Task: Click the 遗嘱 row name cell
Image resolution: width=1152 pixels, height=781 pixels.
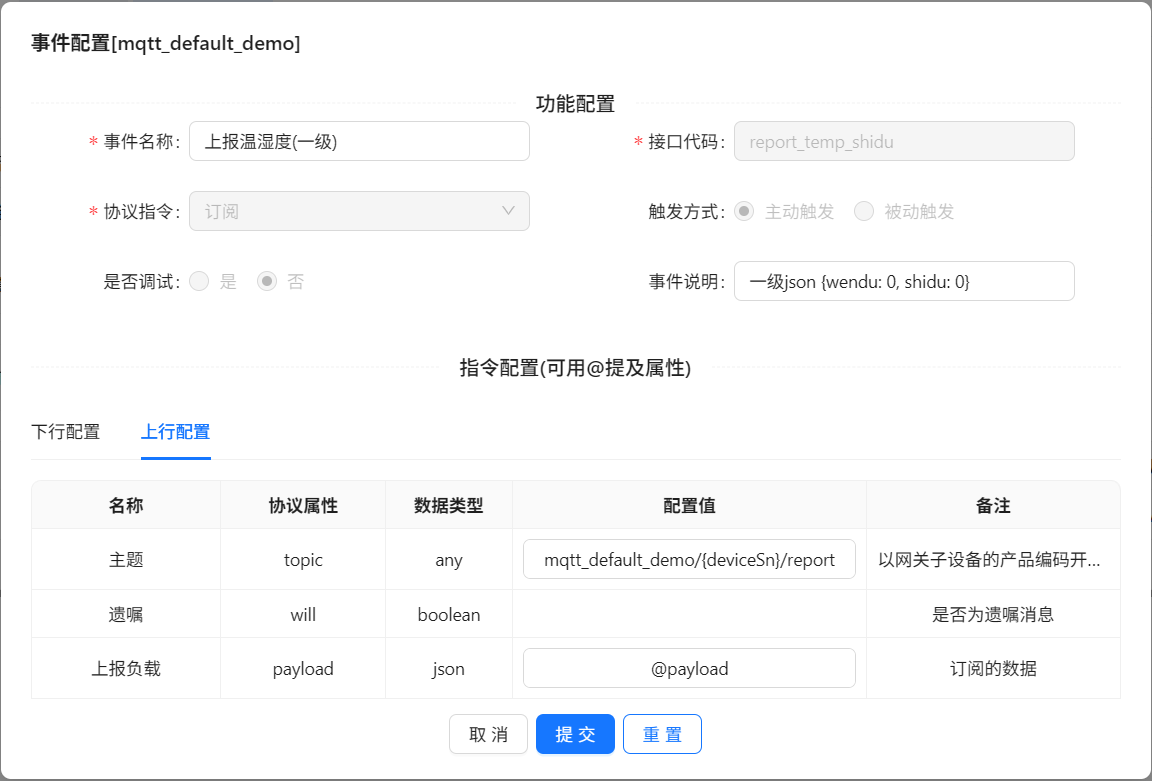Action: pyautogui.click(x=126, y=615)
